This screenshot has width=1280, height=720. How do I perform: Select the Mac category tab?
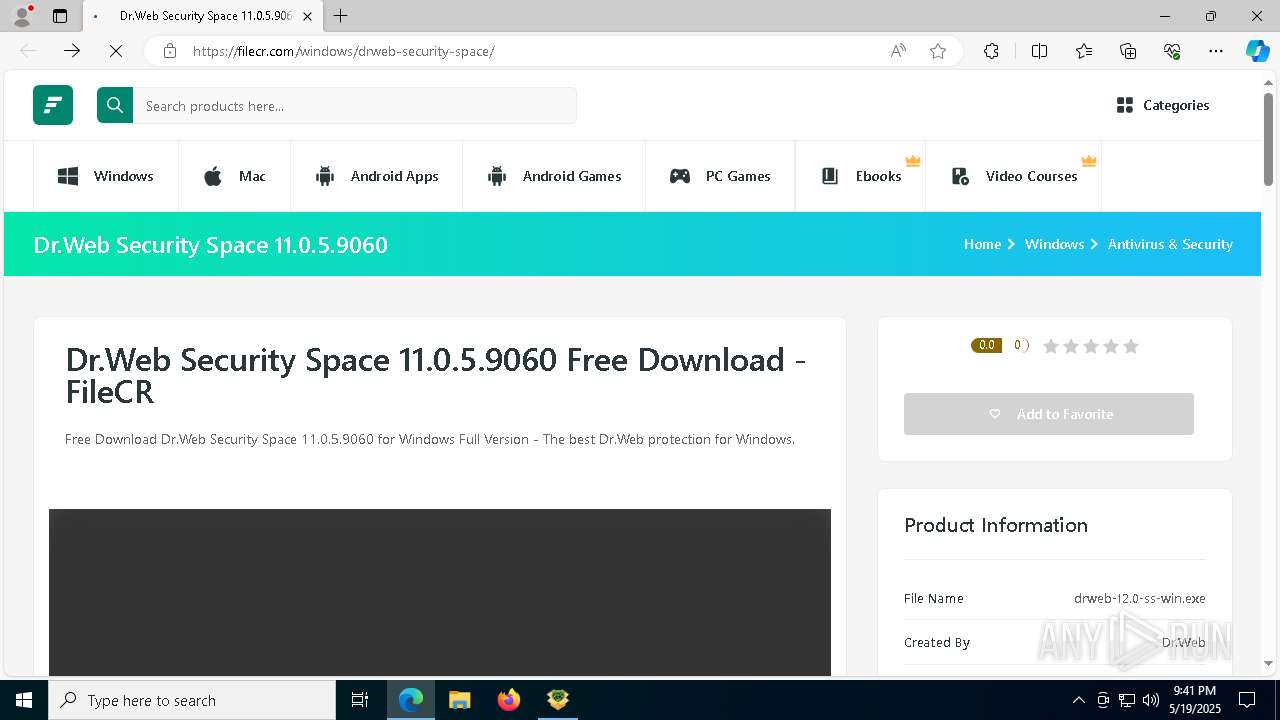(235, 176)
